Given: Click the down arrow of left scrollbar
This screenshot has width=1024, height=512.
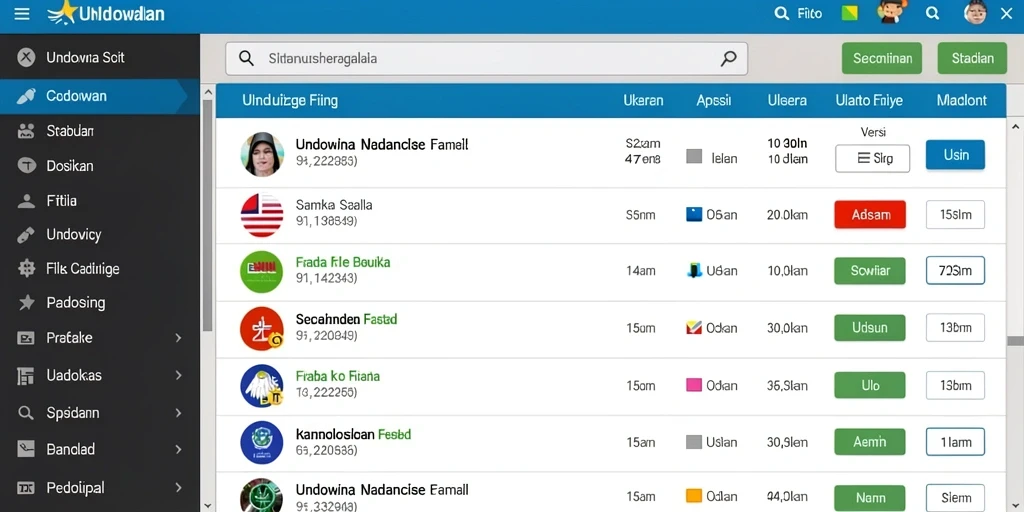Looking at the screenshot, I should [208, 505].
